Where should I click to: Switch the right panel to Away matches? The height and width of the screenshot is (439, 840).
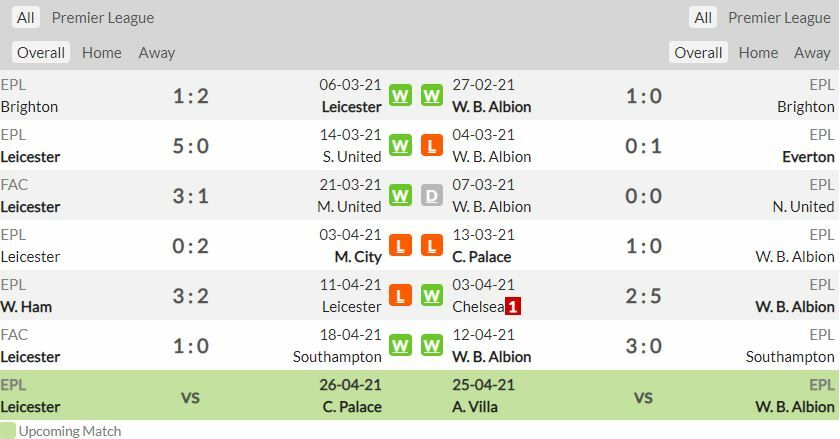pos(812,53)
